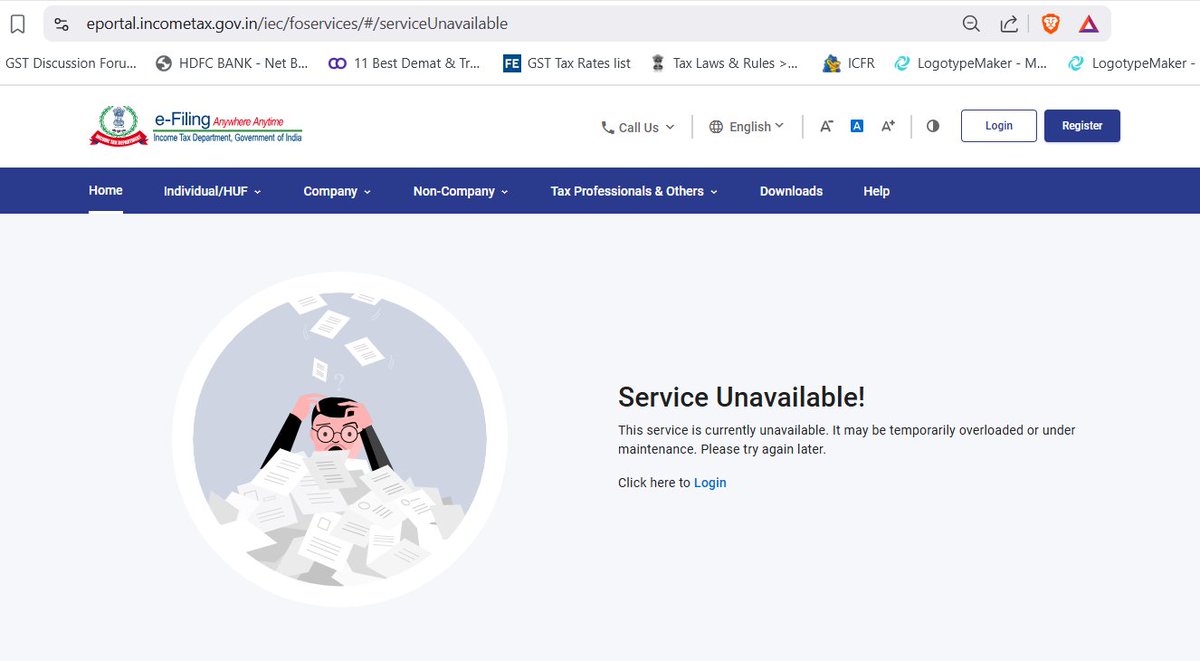1200x661 pixels.
Task: Click the e-Filing Income Tax Department logo
Action: 196,126
